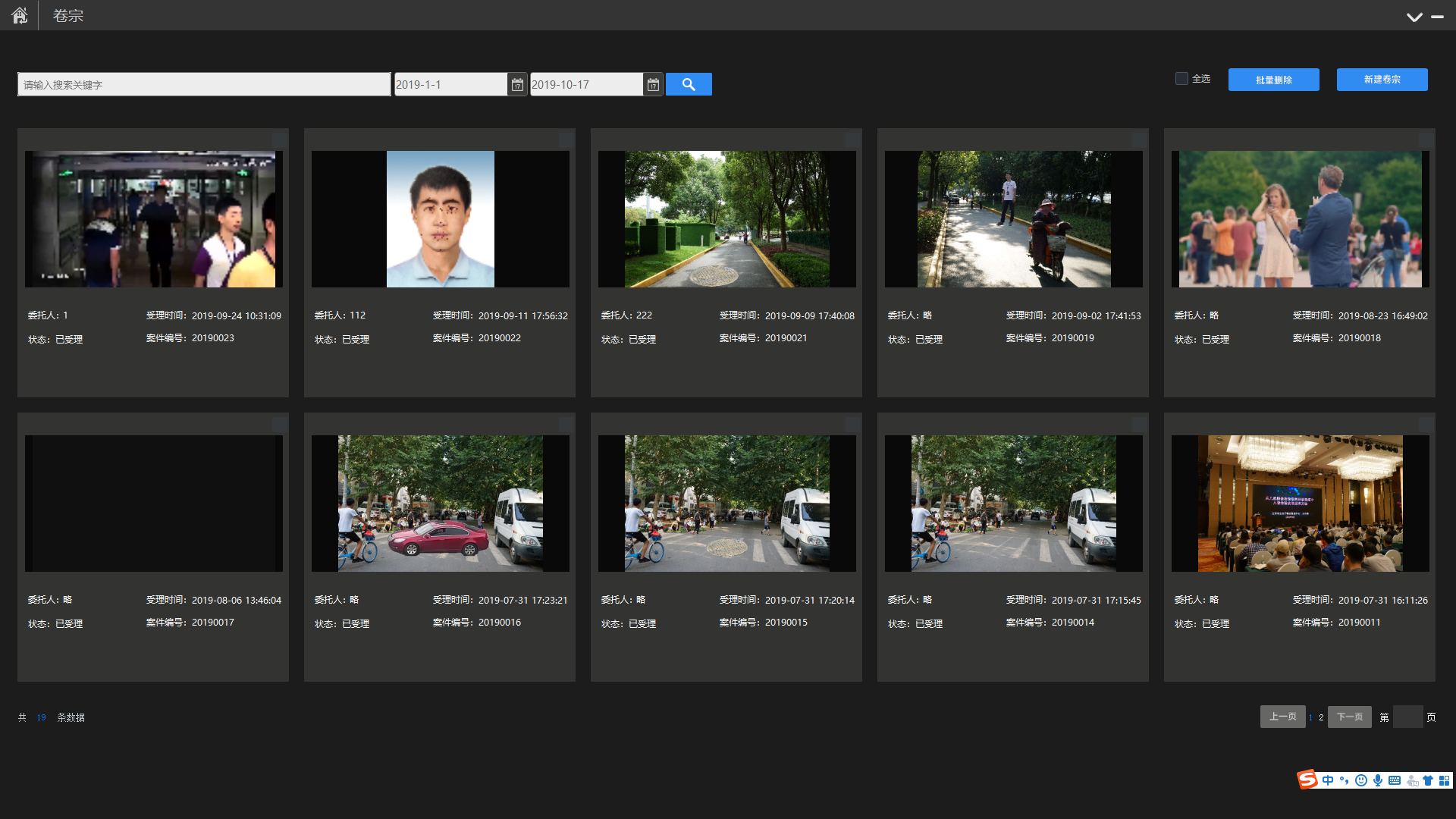Screen dimensions: 1456x819
Task: Click the end date field 2019-10-17
Action: [x=587, y=84]
